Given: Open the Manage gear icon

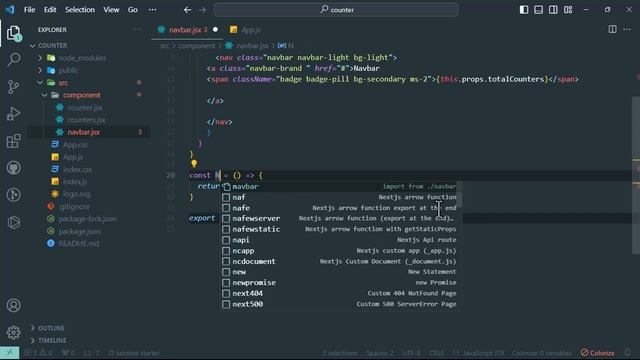Looking at the screenshot, I should click(13, 332).
